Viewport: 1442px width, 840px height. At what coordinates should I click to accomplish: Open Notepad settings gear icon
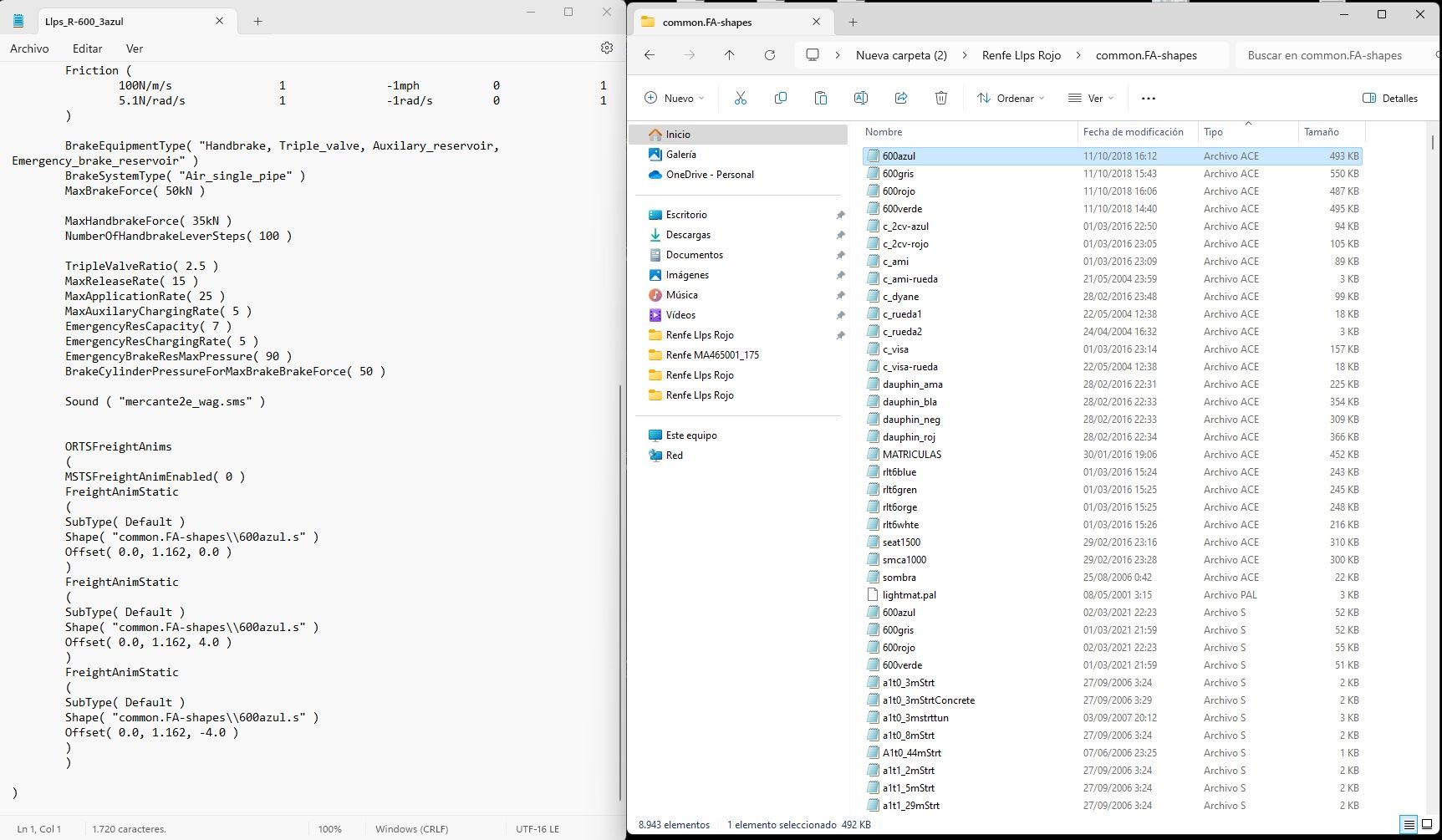[607, 48]
